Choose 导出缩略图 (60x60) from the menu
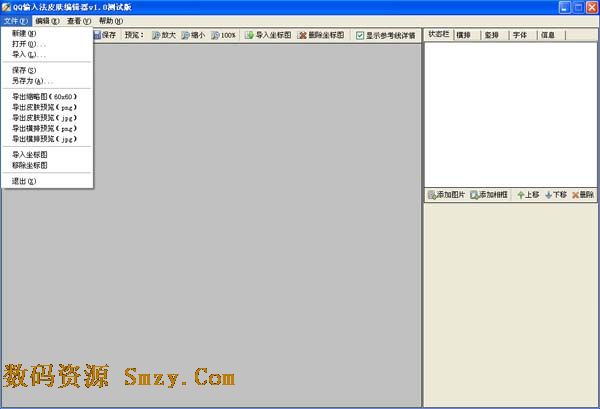 43,97
